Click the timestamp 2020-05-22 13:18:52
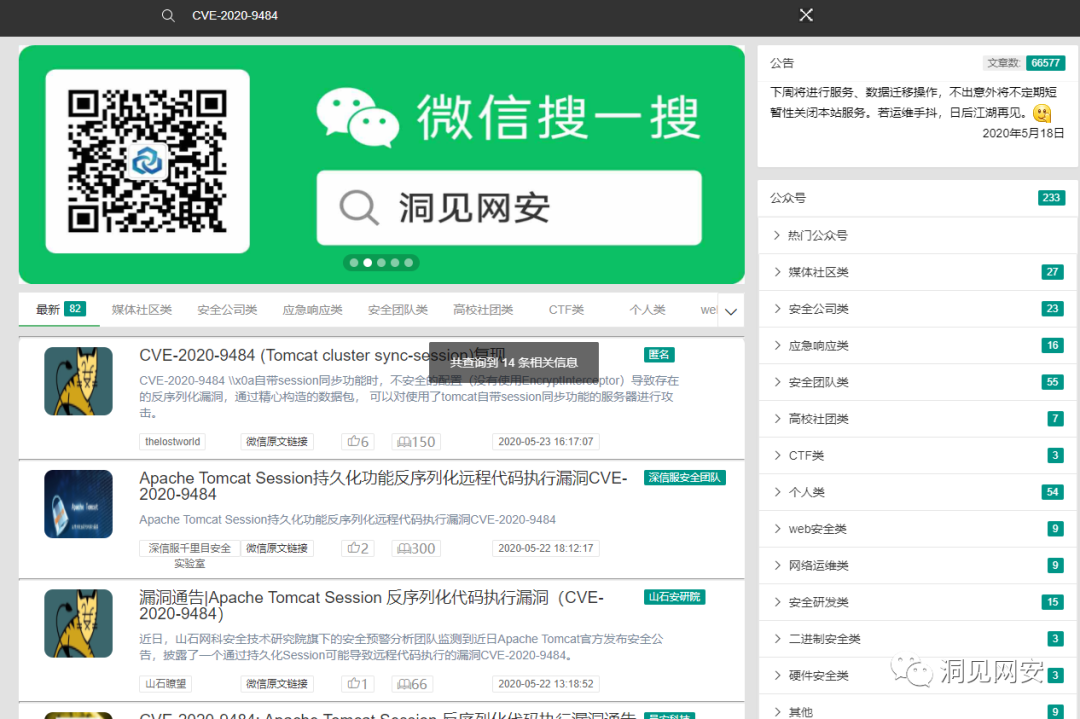 point(546,684)
